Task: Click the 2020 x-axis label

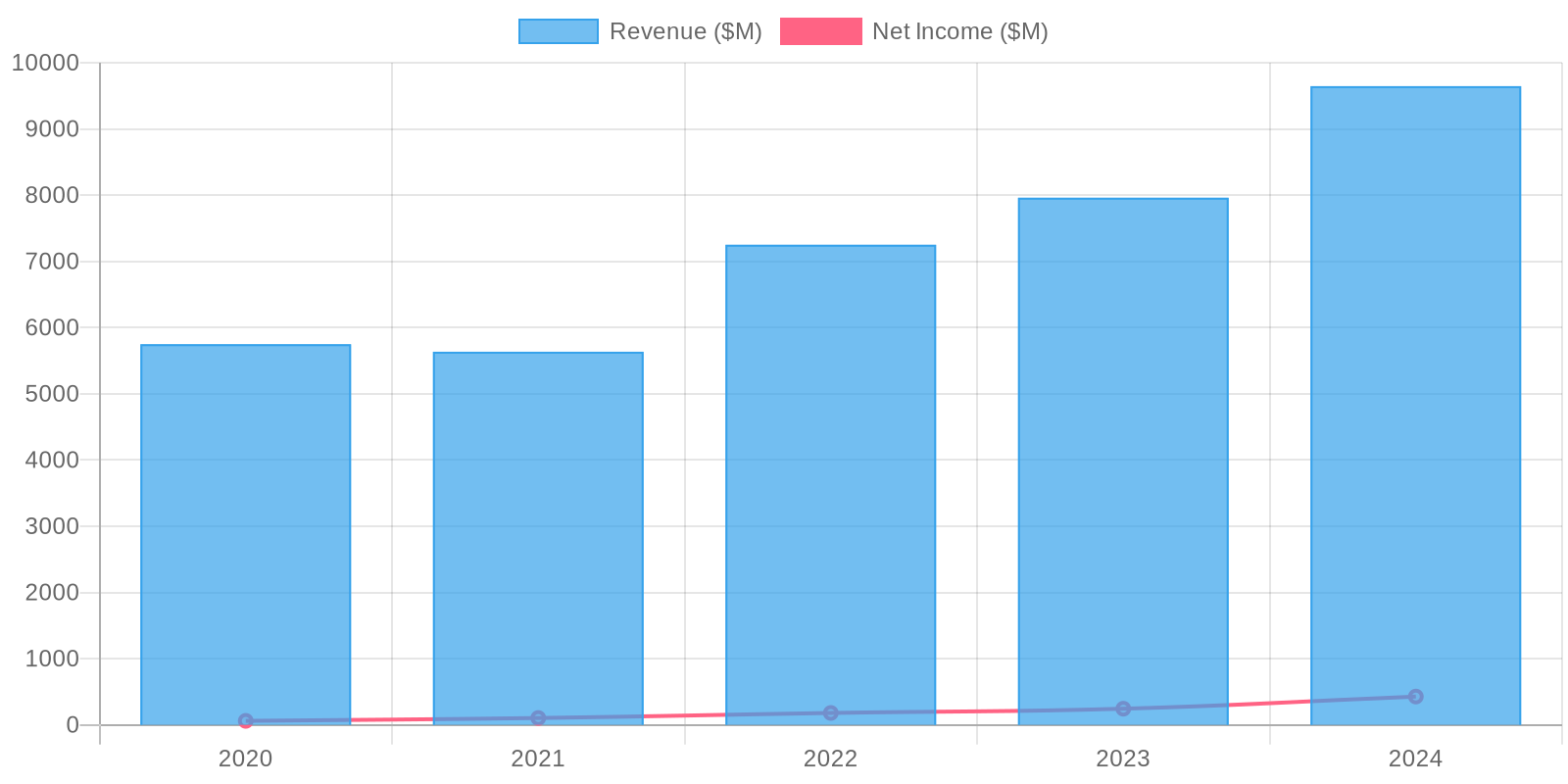Action: [x=245, y=759]
